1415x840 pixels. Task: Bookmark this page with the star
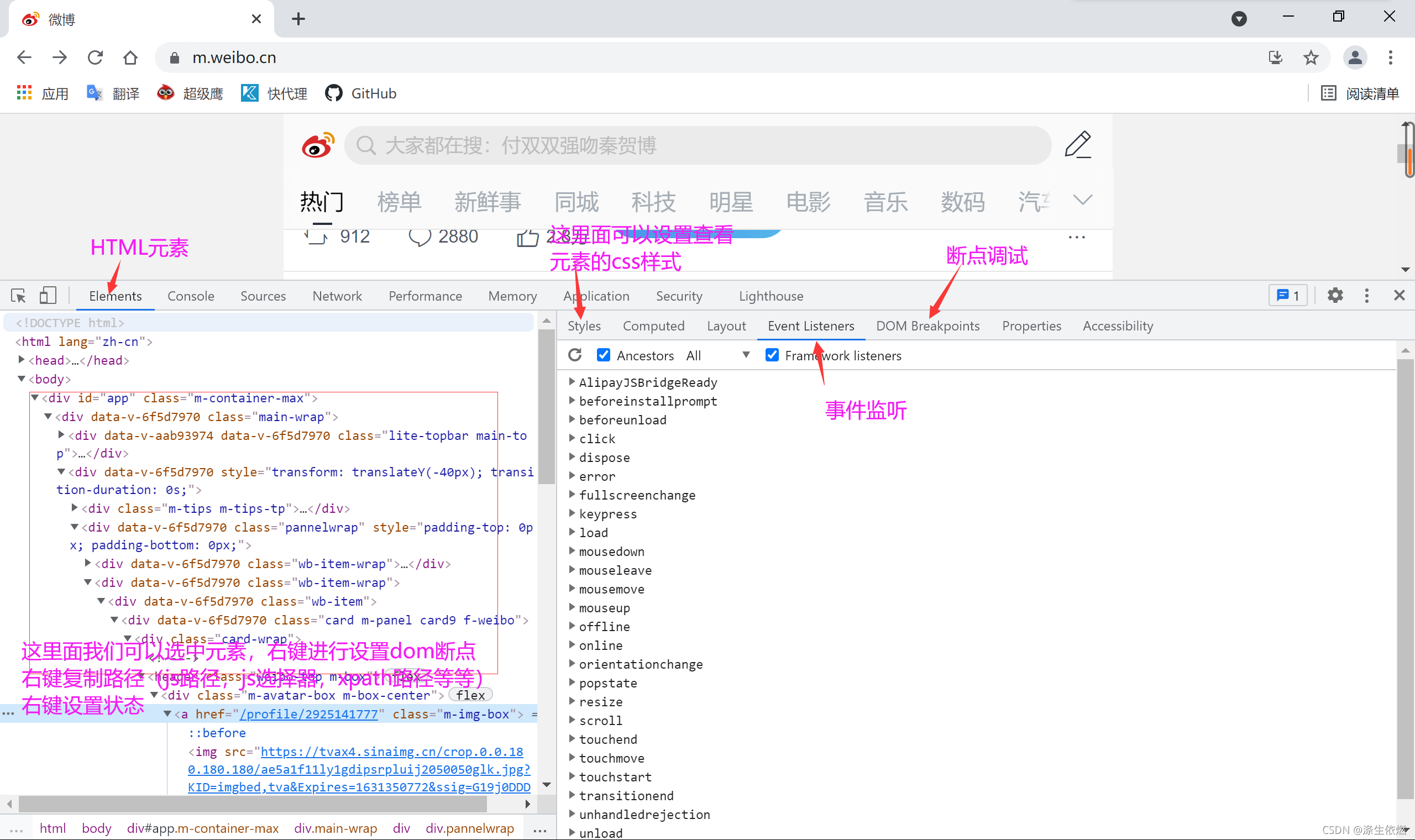pos(1311,57)
